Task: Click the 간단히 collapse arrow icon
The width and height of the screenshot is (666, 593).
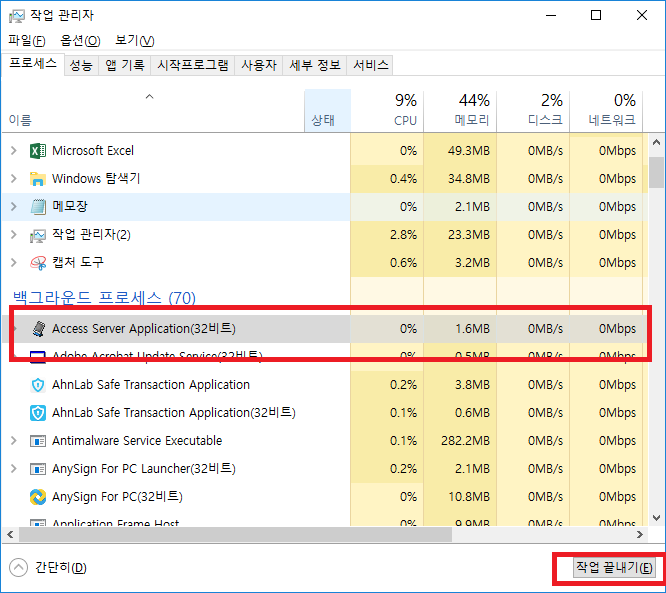Action: pyautogui.click(x=18, y=568)
